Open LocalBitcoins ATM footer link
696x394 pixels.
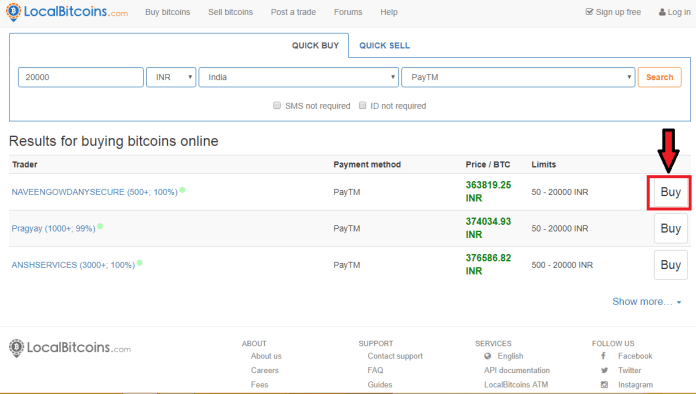[x=516, y=384]
